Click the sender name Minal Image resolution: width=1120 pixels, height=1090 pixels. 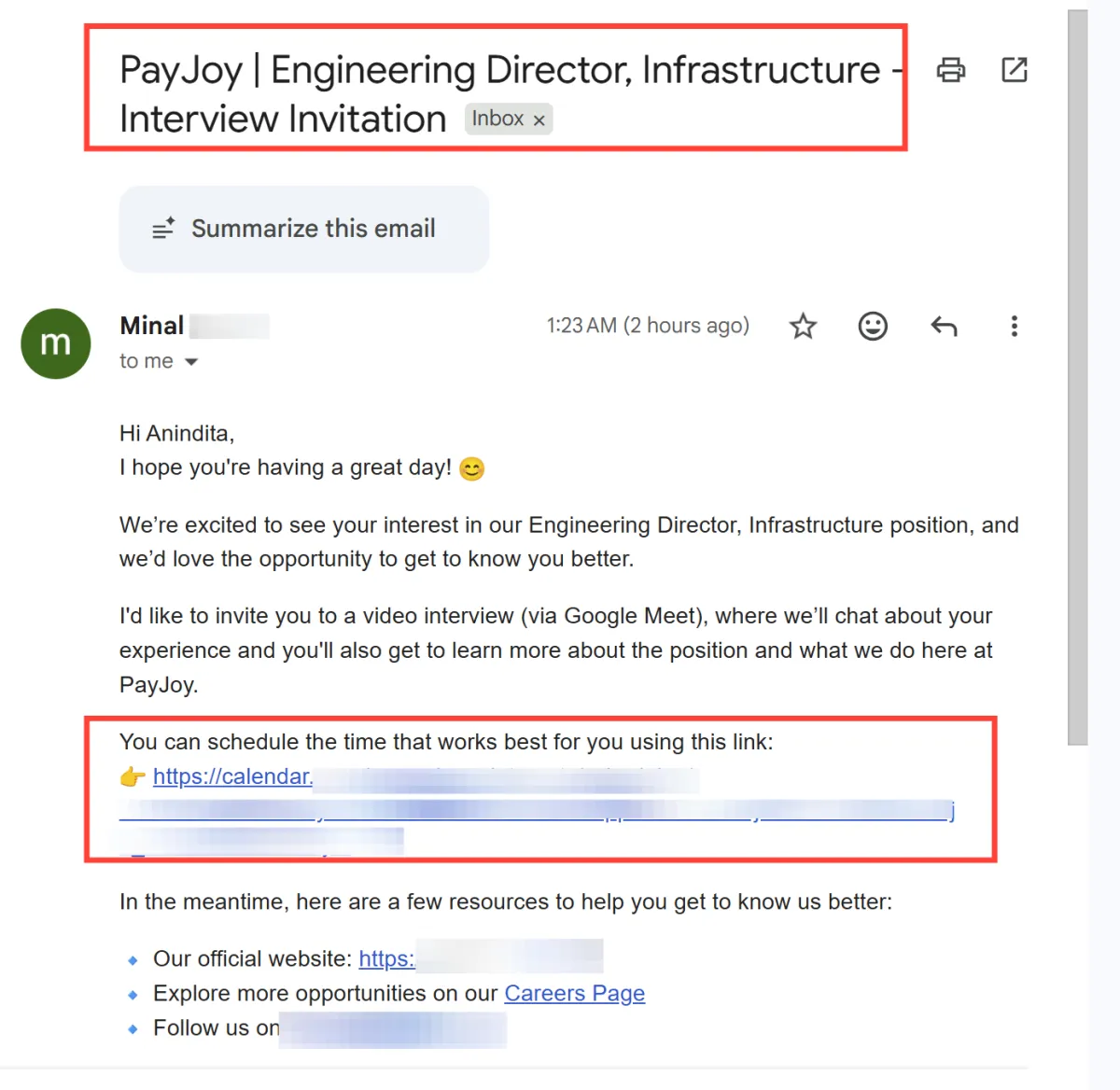point(152,326)
